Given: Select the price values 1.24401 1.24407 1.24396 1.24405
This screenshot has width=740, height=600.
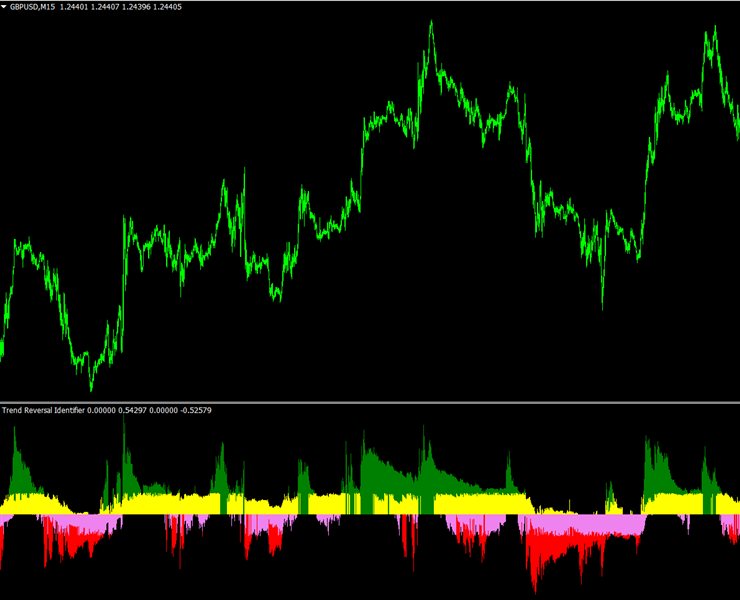Looking at the screenshot, I should [121, 7].
